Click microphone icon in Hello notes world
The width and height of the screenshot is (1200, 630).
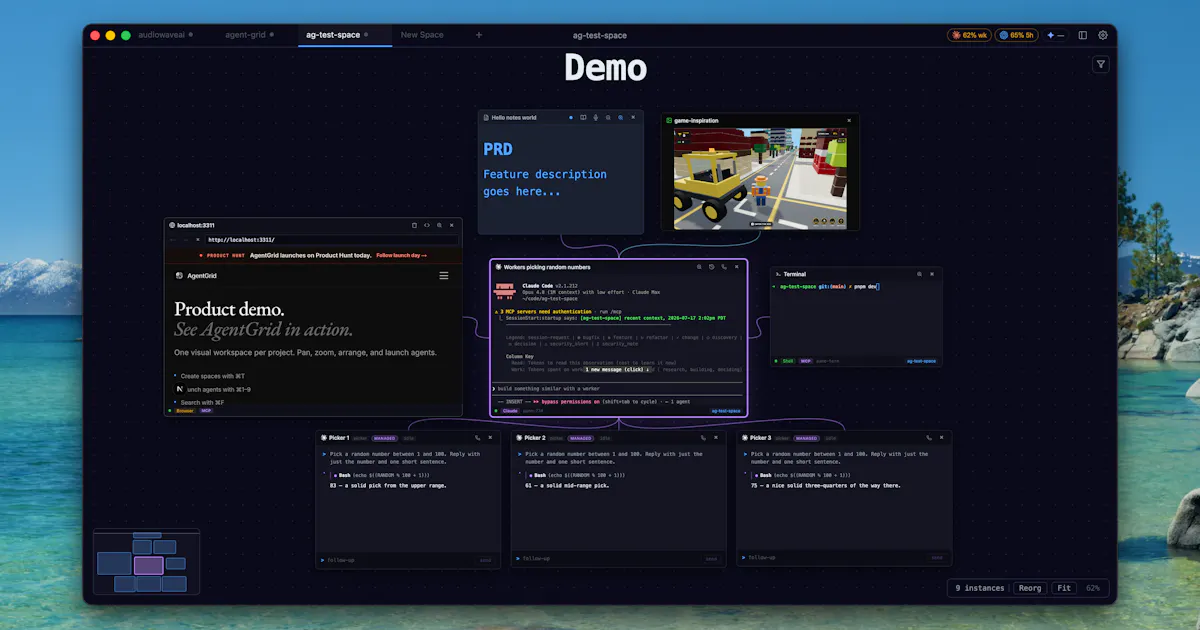tap(596, 117)
